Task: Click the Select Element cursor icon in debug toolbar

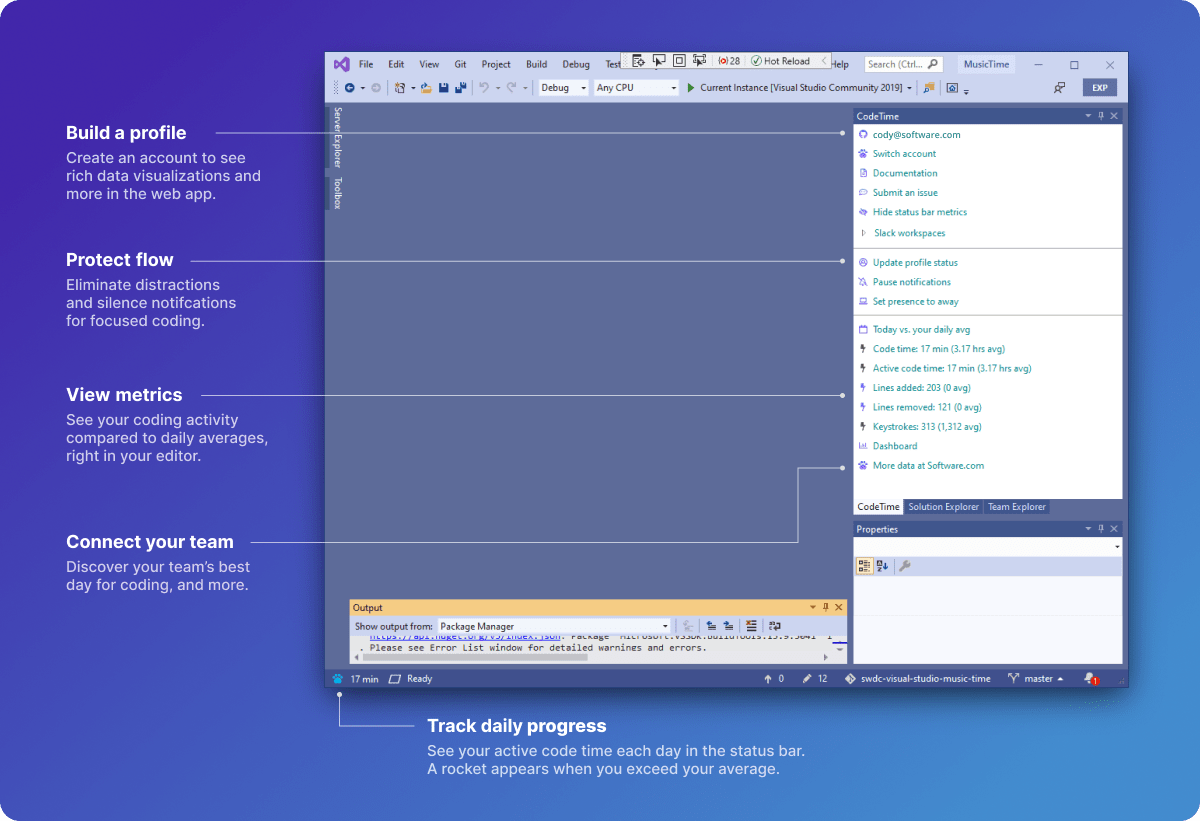Action: tap(659, 61)
